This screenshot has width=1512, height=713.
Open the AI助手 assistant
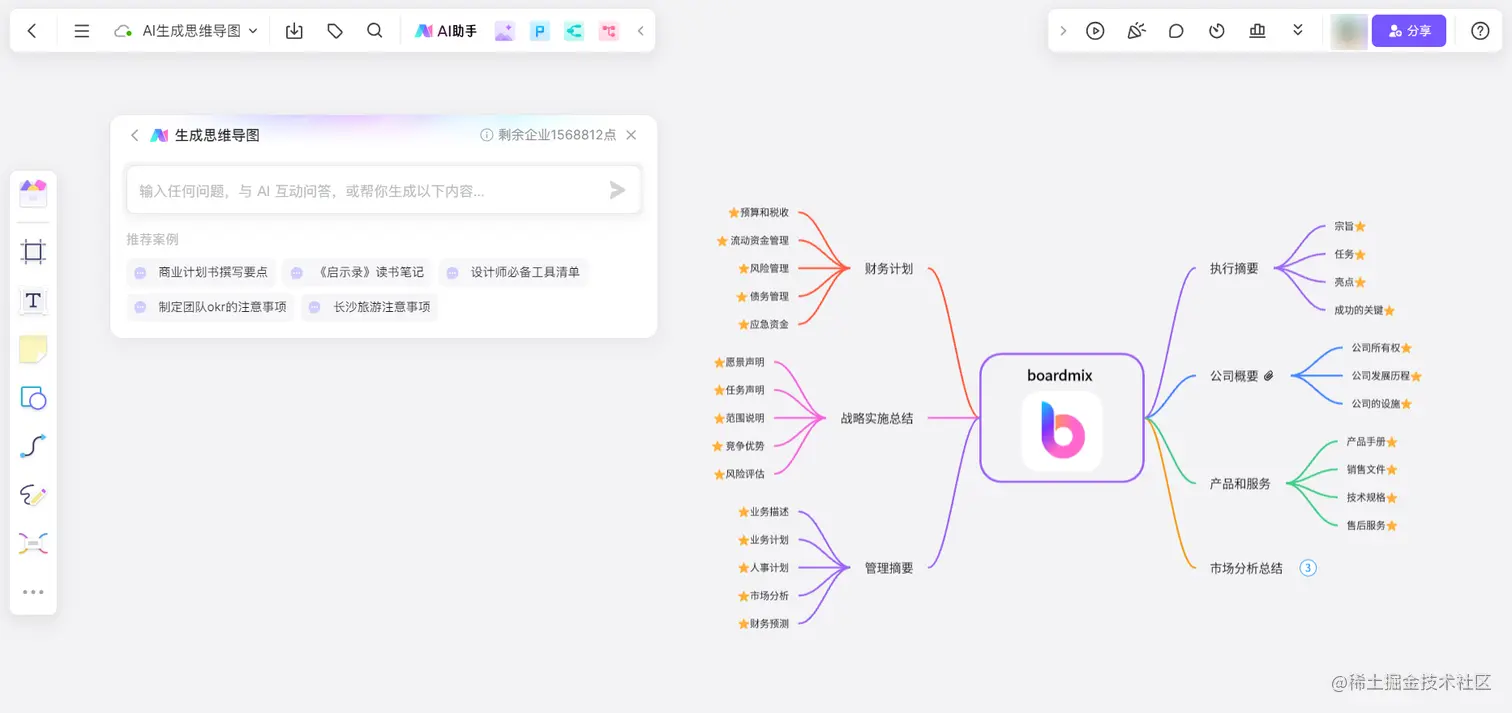(x=446, y=31)
